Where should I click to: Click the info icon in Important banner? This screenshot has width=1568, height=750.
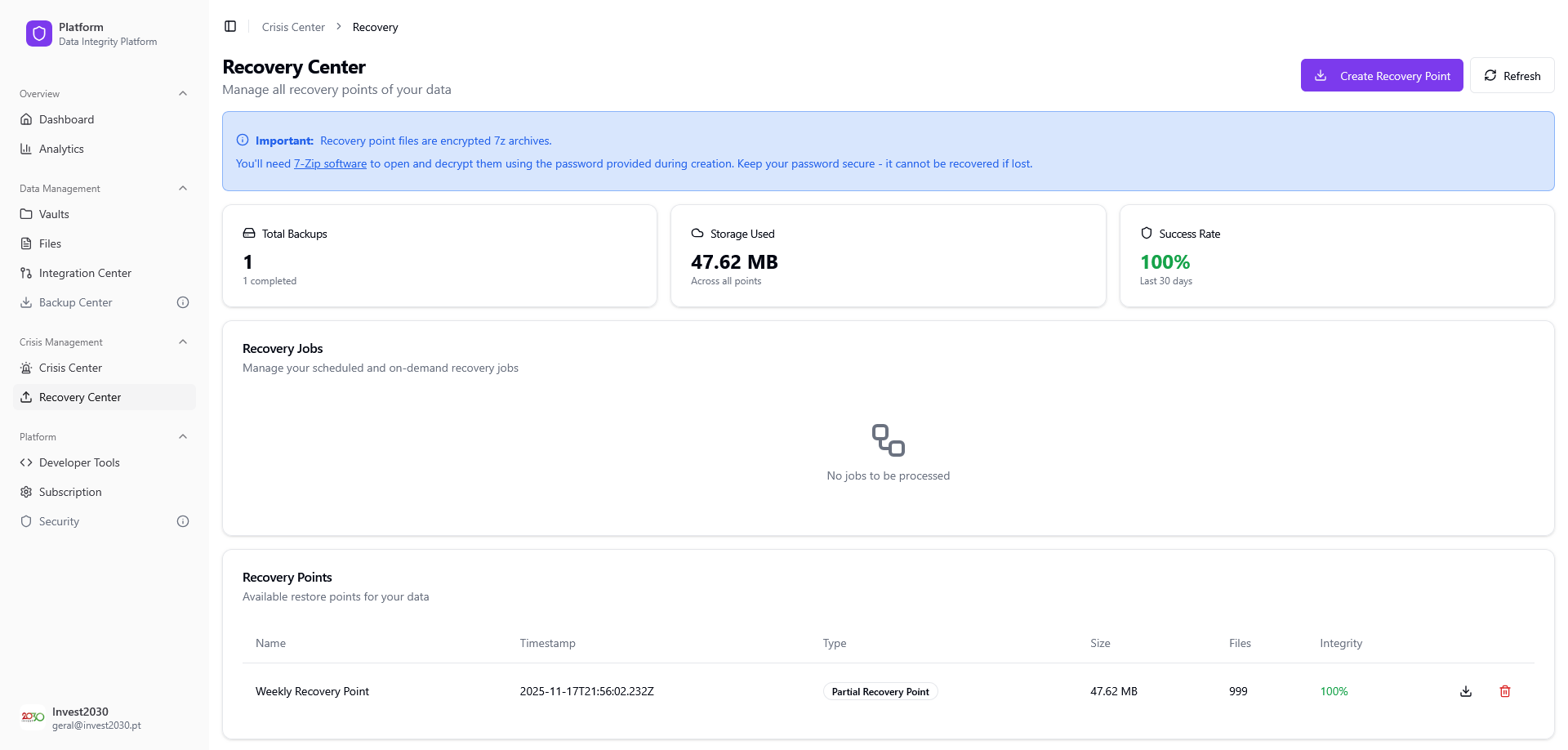click(243, 141)
